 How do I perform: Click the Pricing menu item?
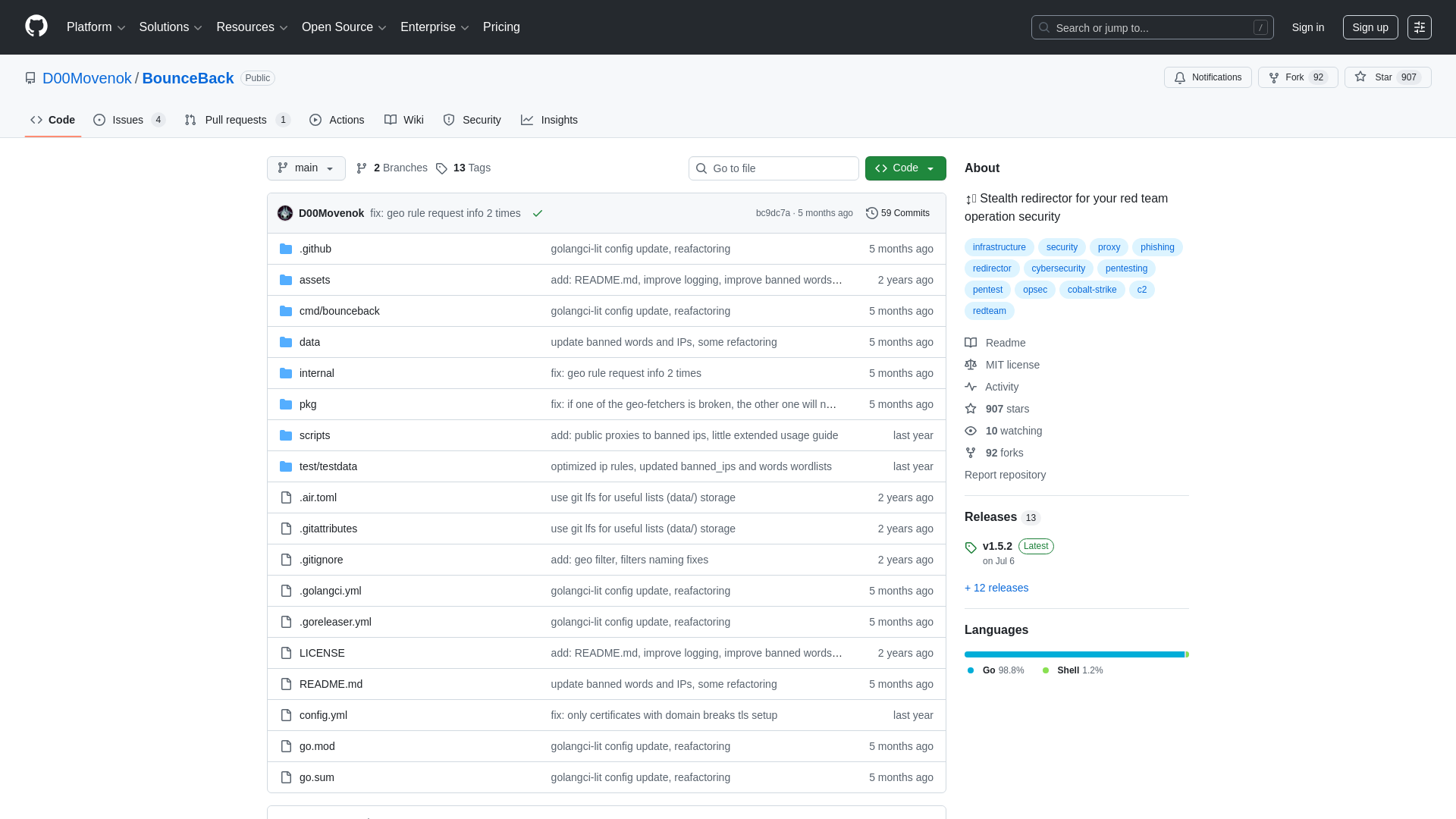tap(501, 27)
